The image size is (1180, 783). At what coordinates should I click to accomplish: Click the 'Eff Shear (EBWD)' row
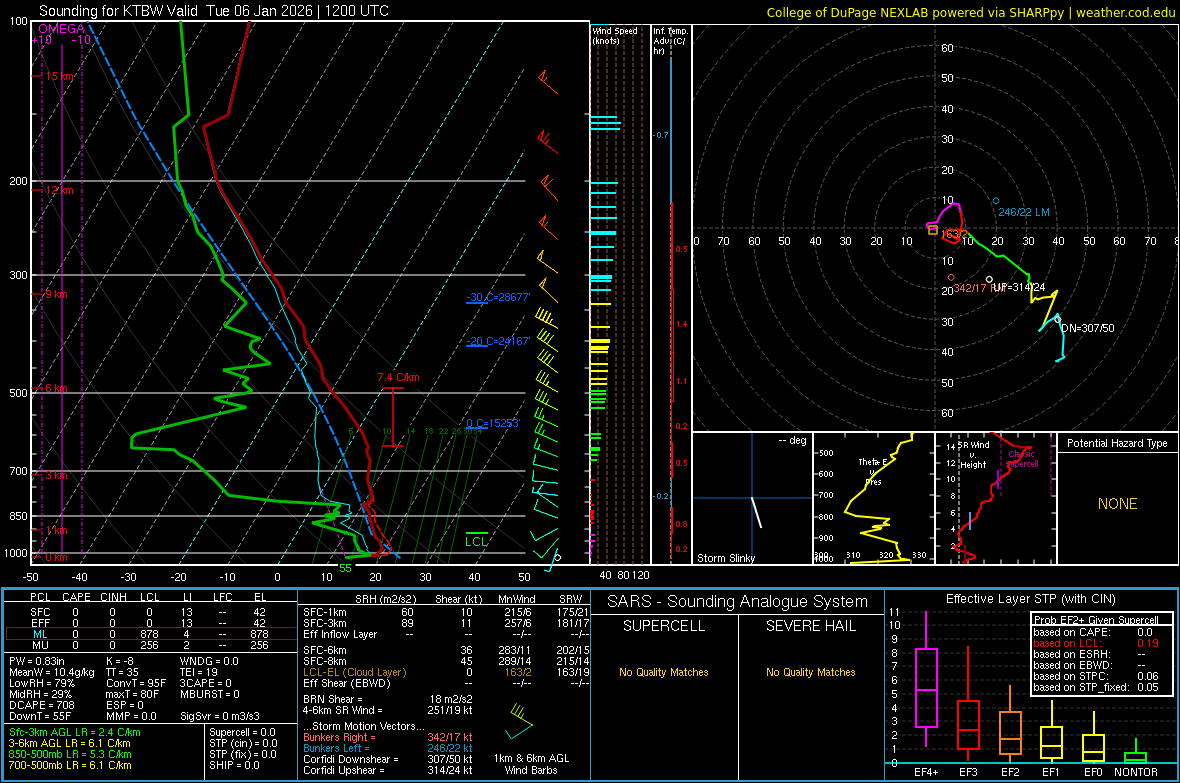pyautogui.click(x=446, y=683)
